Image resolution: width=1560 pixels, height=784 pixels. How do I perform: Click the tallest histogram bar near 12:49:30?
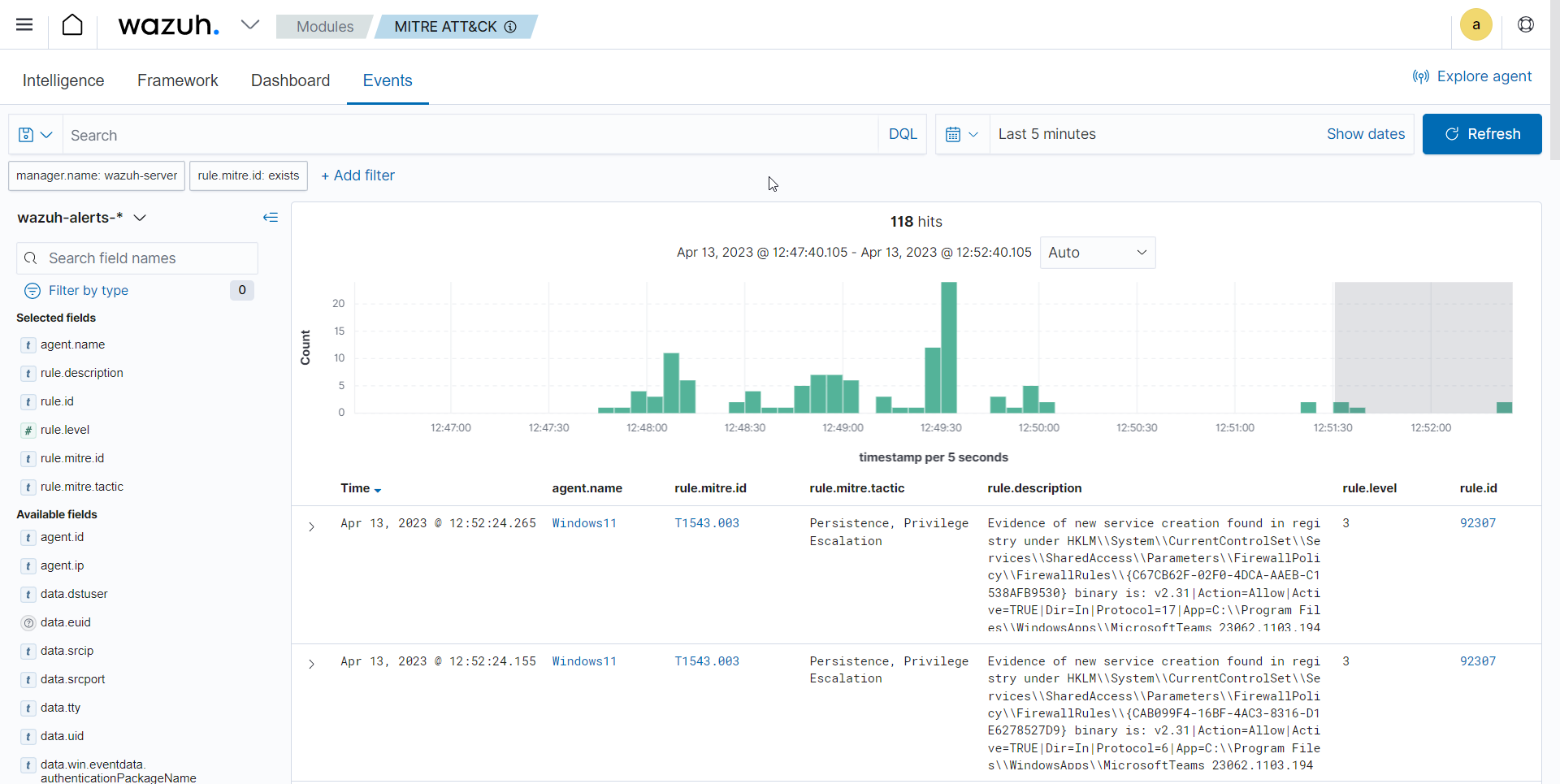point(948,348)
